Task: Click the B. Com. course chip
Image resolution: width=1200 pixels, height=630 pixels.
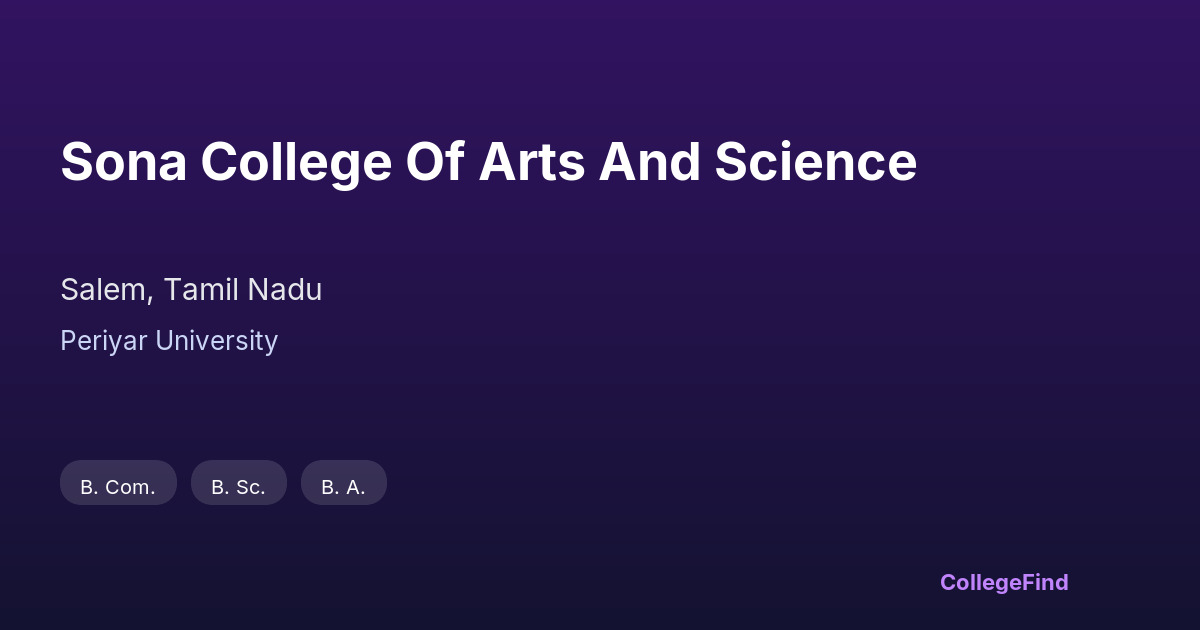Action: (x=118, y=484)
